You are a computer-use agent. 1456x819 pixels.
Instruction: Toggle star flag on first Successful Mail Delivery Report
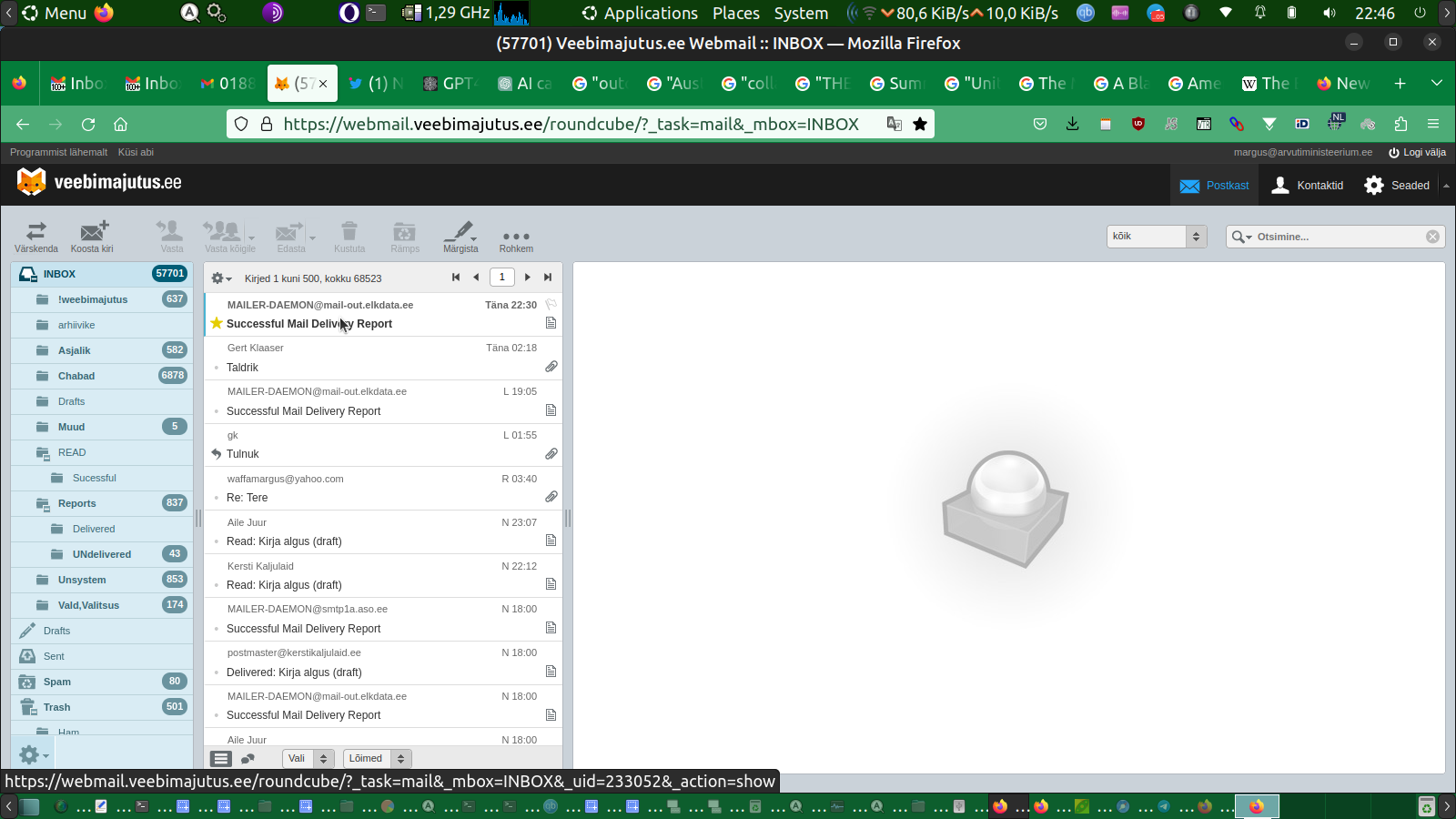point(217,323)
